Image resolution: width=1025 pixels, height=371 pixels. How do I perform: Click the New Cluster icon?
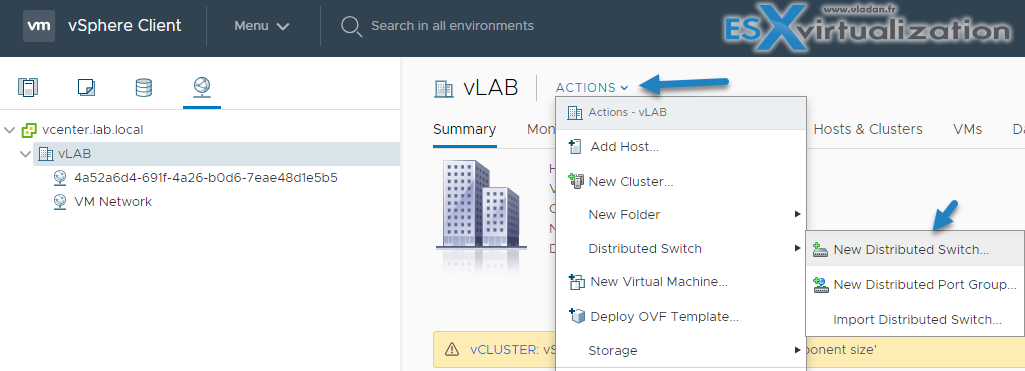[576, 181]
